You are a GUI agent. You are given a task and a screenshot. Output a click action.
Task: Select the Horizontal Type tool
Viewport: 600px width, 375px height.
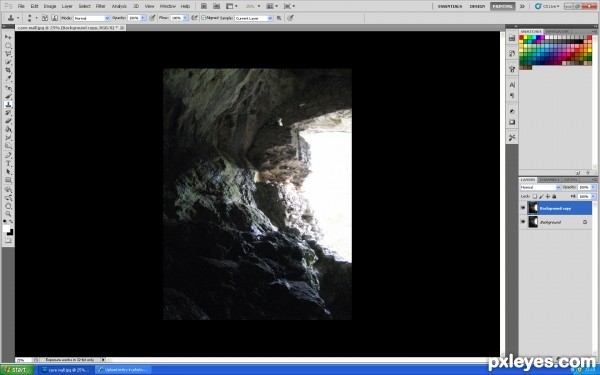8,164
